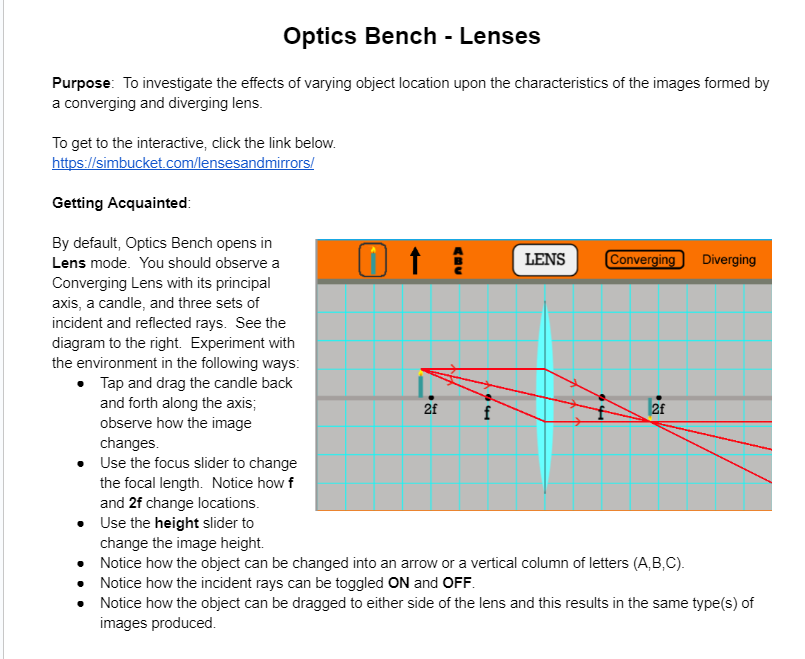Select the upward arrow object icon
The width and height of the screenshot is (805, 659).
click(417, 259)
